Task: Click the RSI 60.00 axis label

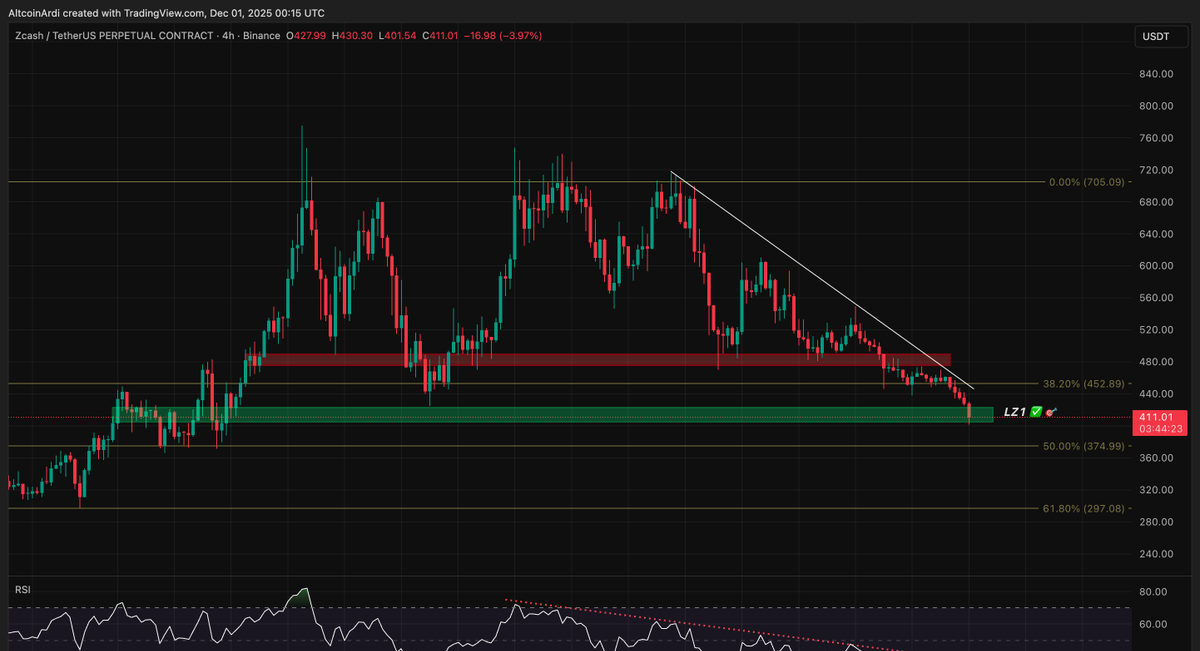Action: [1155, 625]
